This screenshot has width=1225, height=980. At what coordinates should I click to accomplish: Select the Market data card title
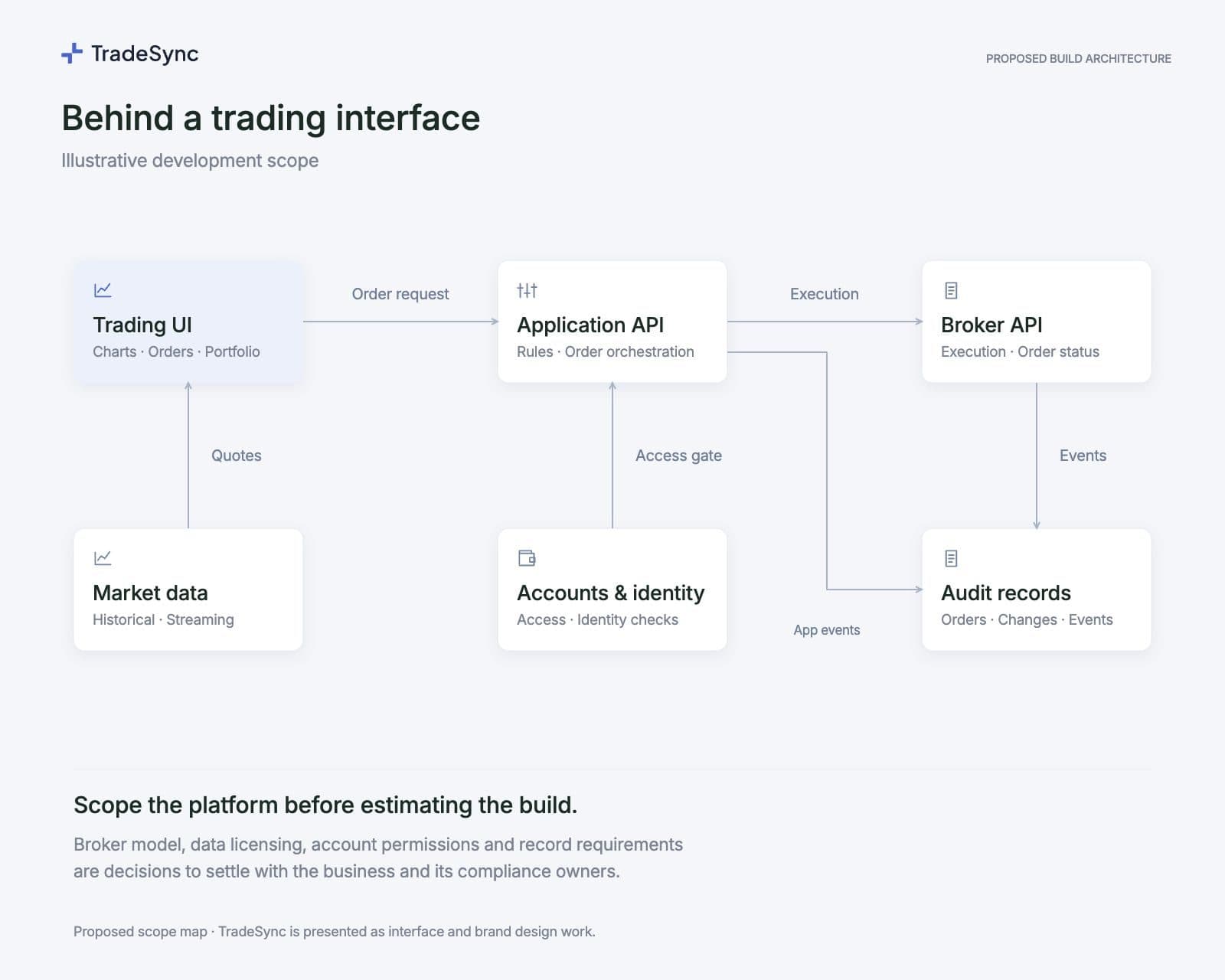tap(150, 593)
